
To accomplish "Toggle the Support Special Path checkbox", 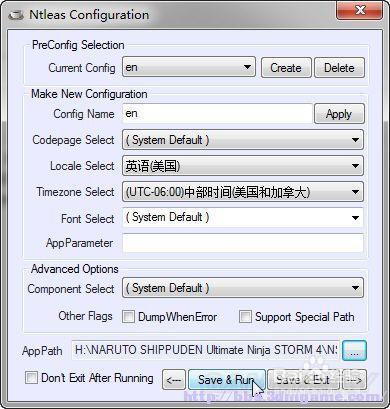I will point(245,316).
